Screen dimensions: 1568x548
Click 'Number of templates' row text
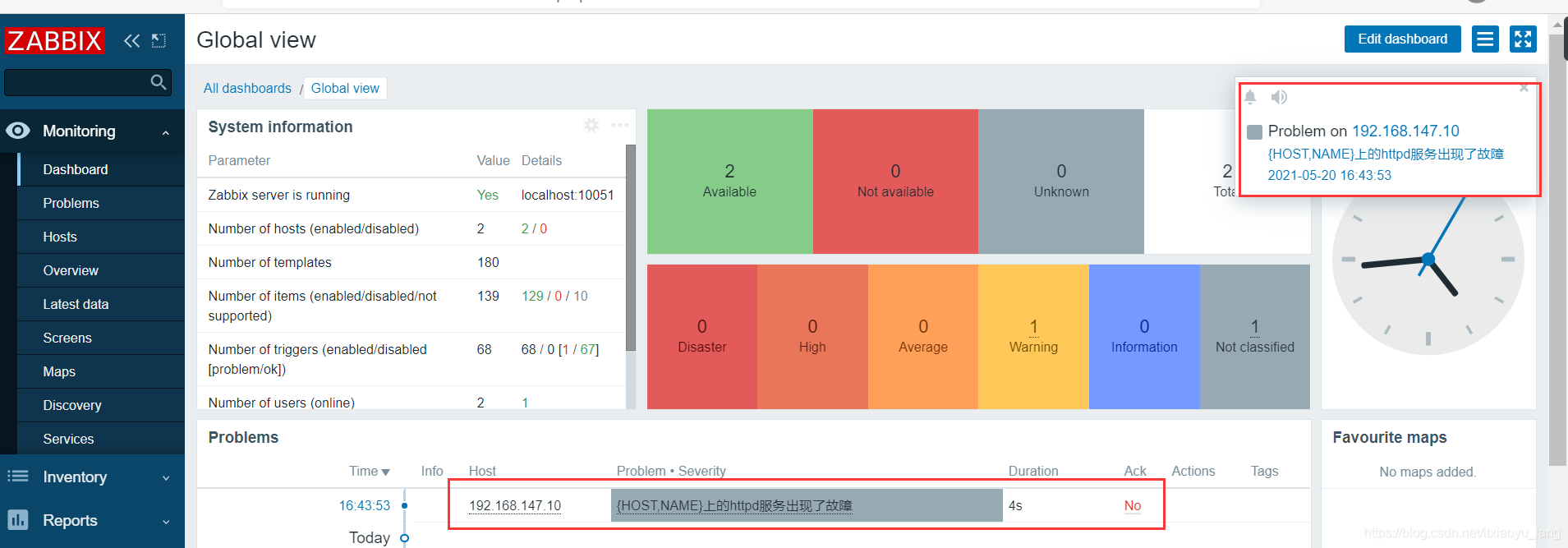point(269,262)
